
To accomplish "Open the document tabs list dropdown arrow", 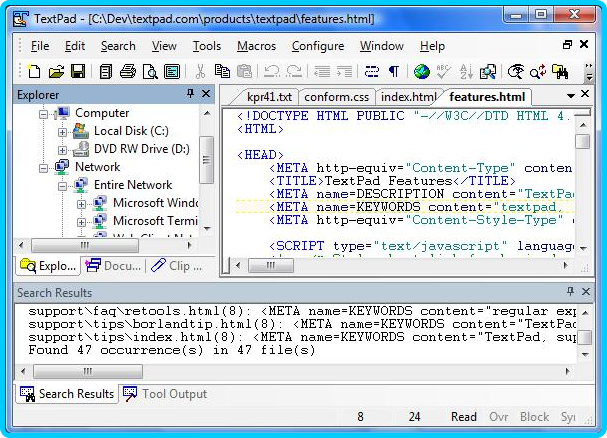I will tap(571, 95).
